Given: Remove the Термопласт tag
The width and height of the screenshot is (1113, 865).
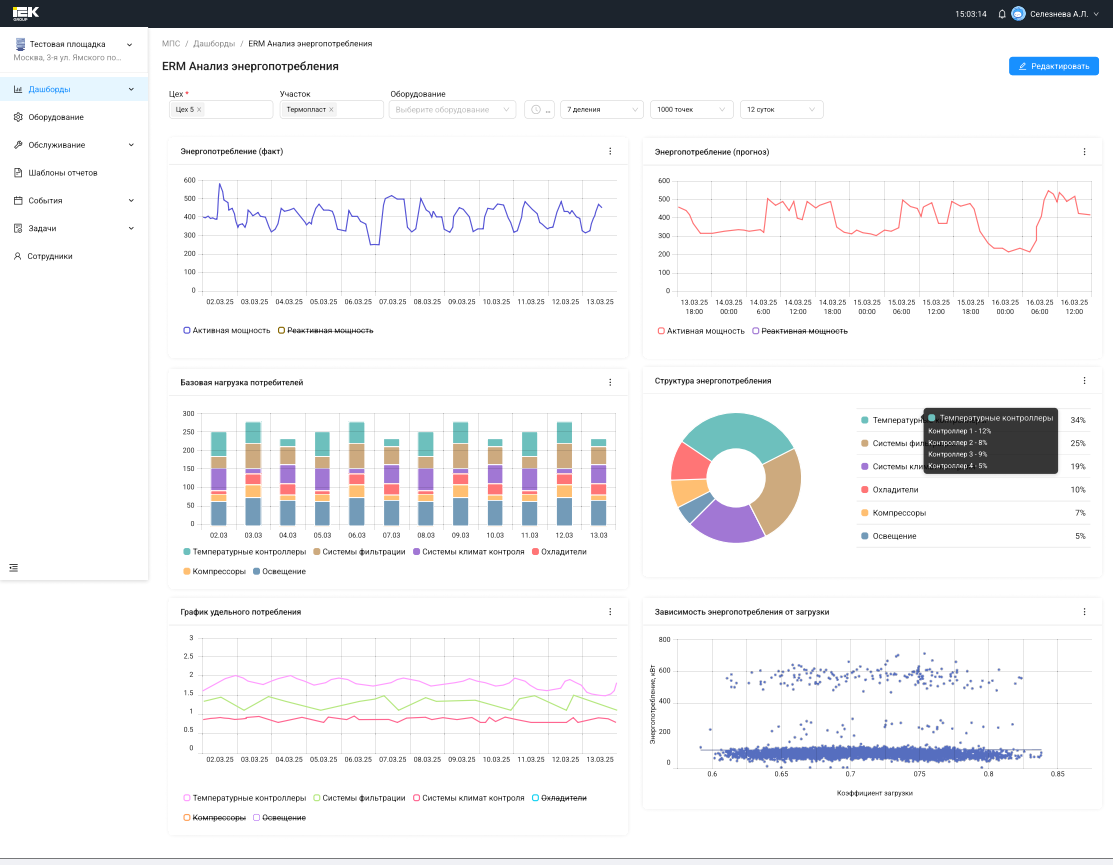Looking at the screenshot, I should click(331, 109).
